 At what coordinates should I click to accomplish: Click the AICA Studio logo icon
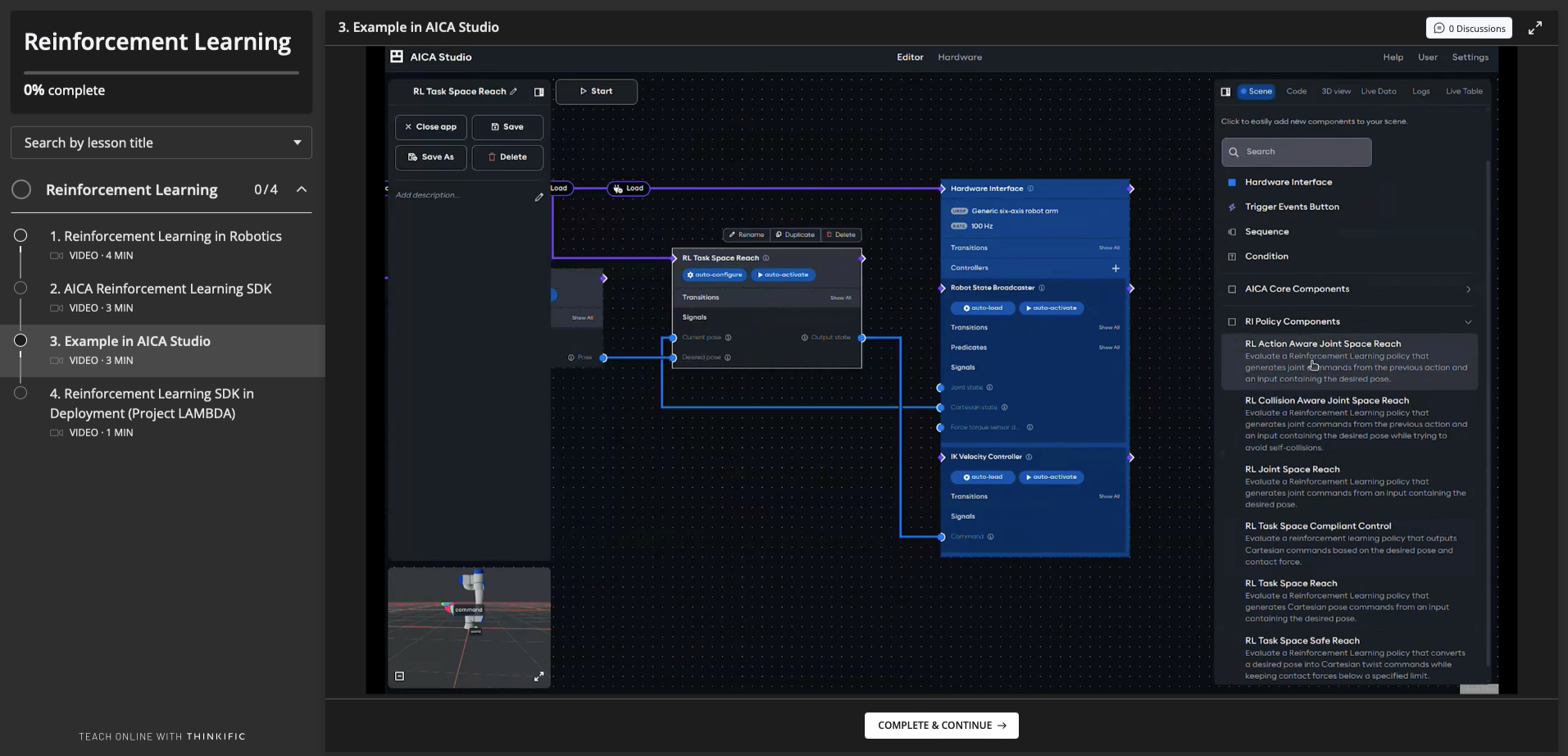(397, 57)
